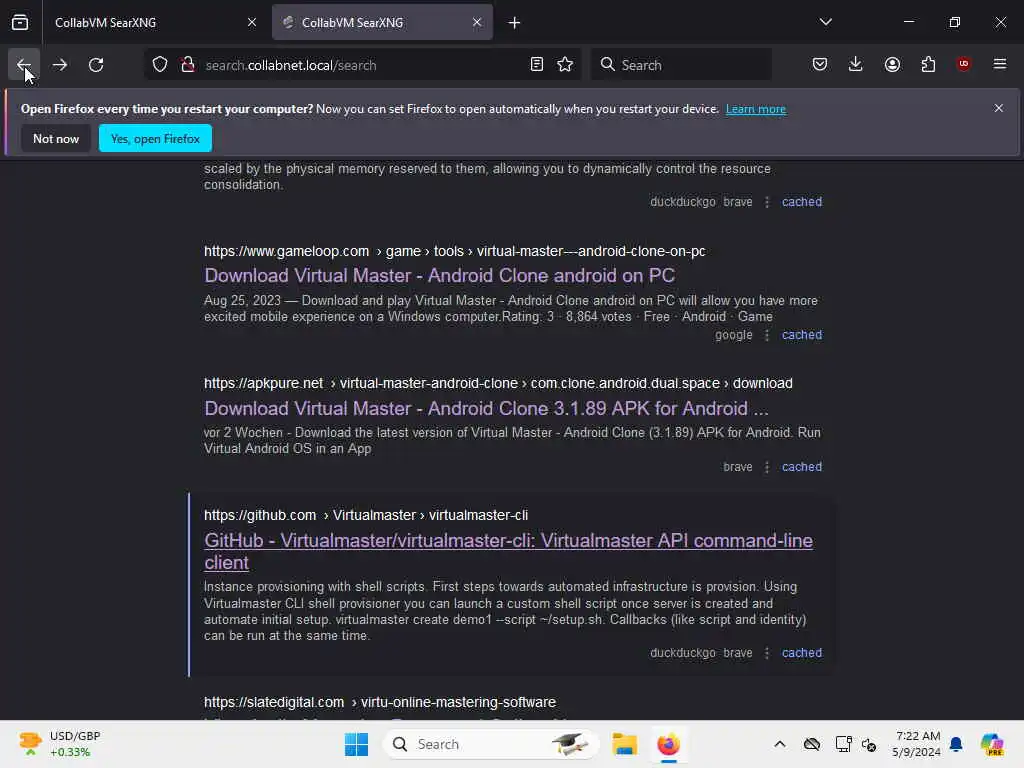Open cached link under resource consolidation snippet
The height and width of the screenshot is (768, 1024).
802,202
